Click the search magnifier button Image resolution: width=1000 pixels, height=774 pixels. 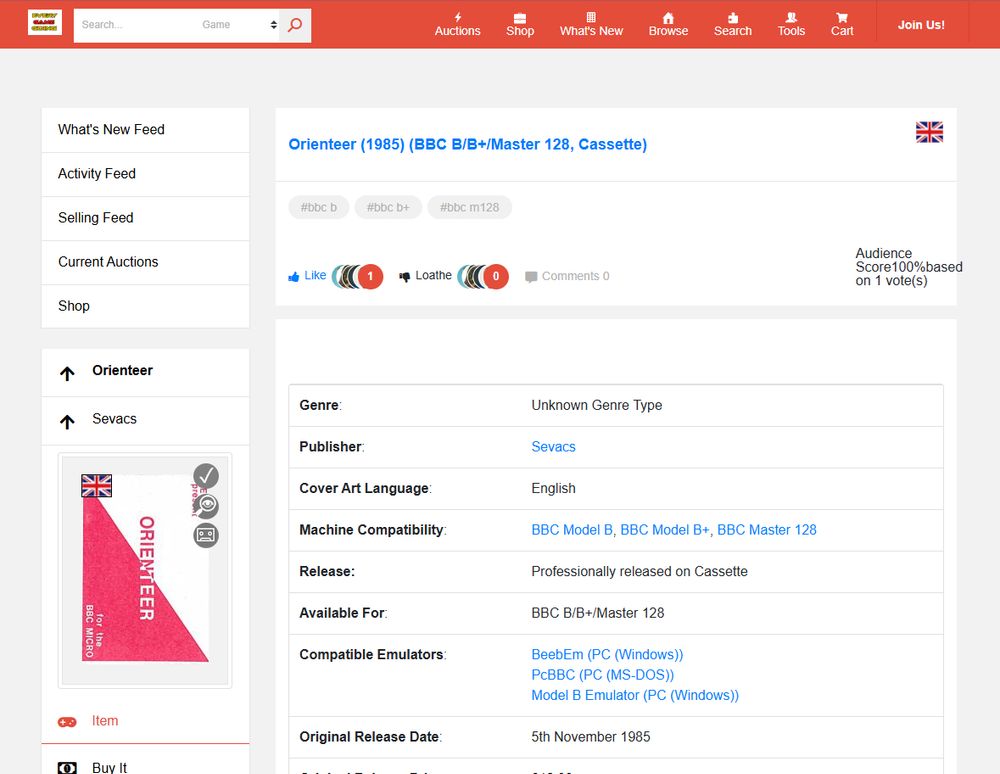(295, 25)
